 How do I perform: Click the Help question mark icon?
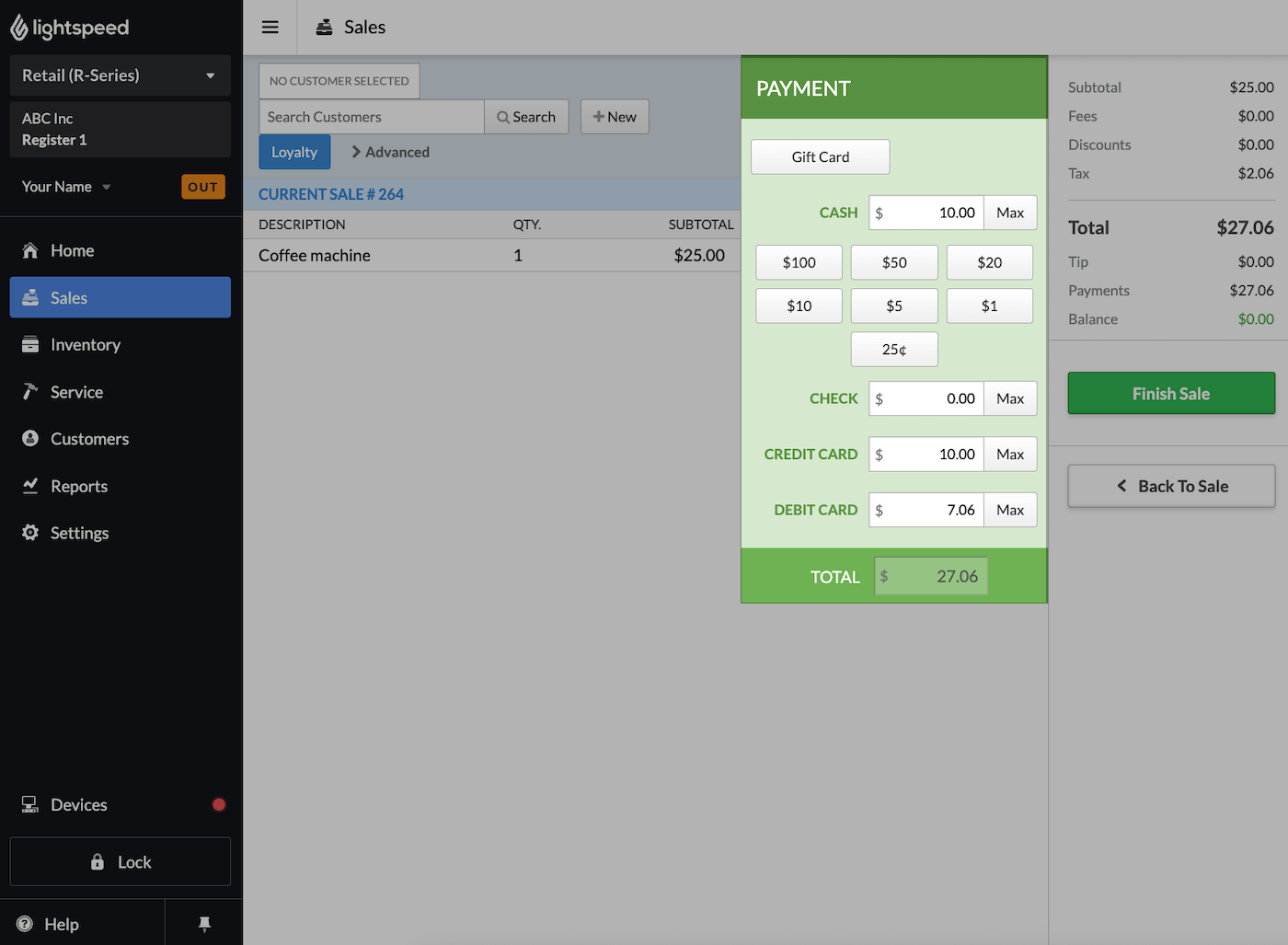click(25, 924)
